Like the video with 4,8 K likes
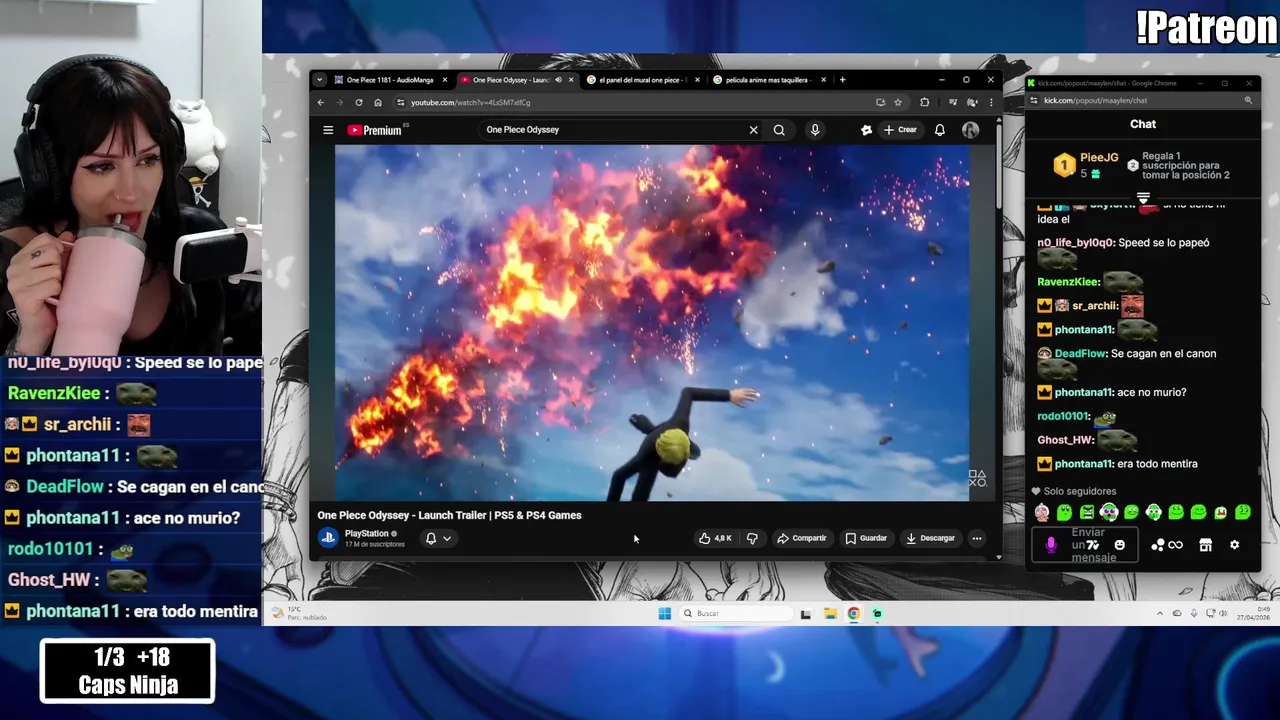The image size is (1280, 720). pyautogui.click(x=715, y=538)
